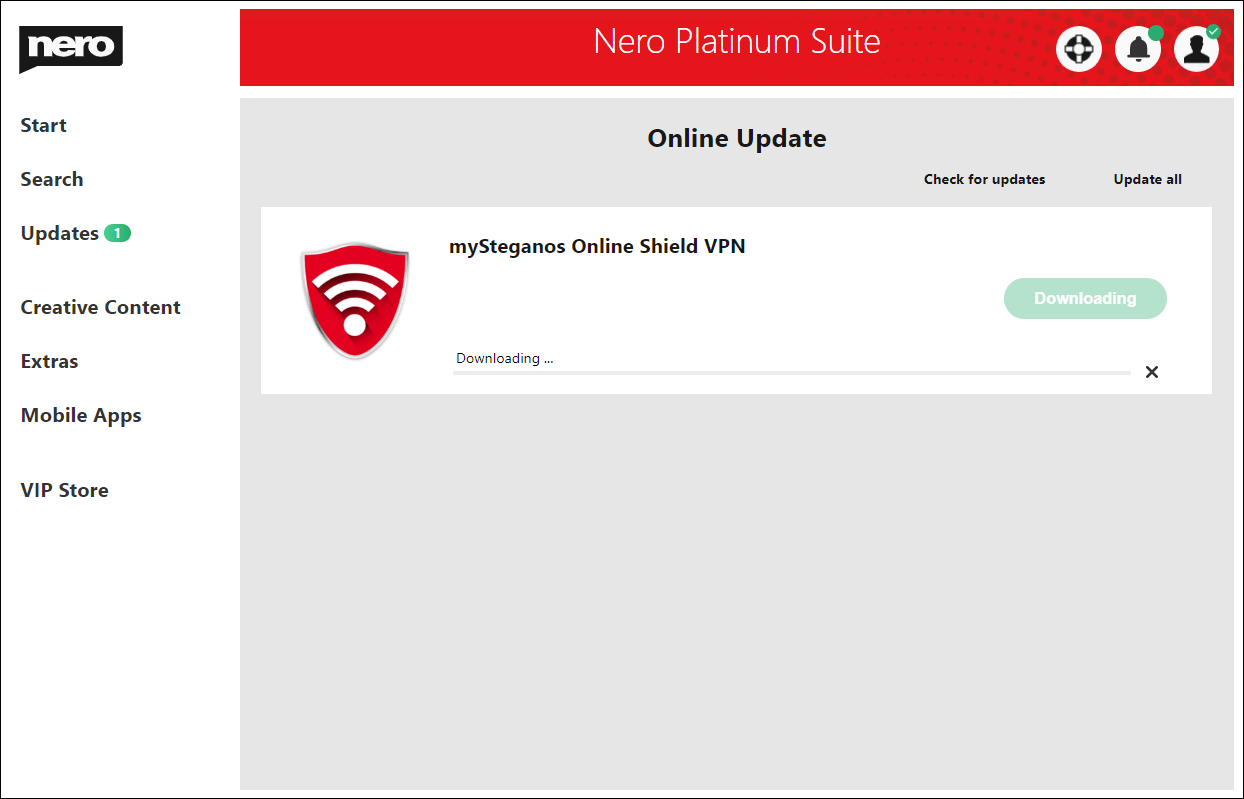Click Check for updates
The image size is (1244, 799).
click(984, 179)
